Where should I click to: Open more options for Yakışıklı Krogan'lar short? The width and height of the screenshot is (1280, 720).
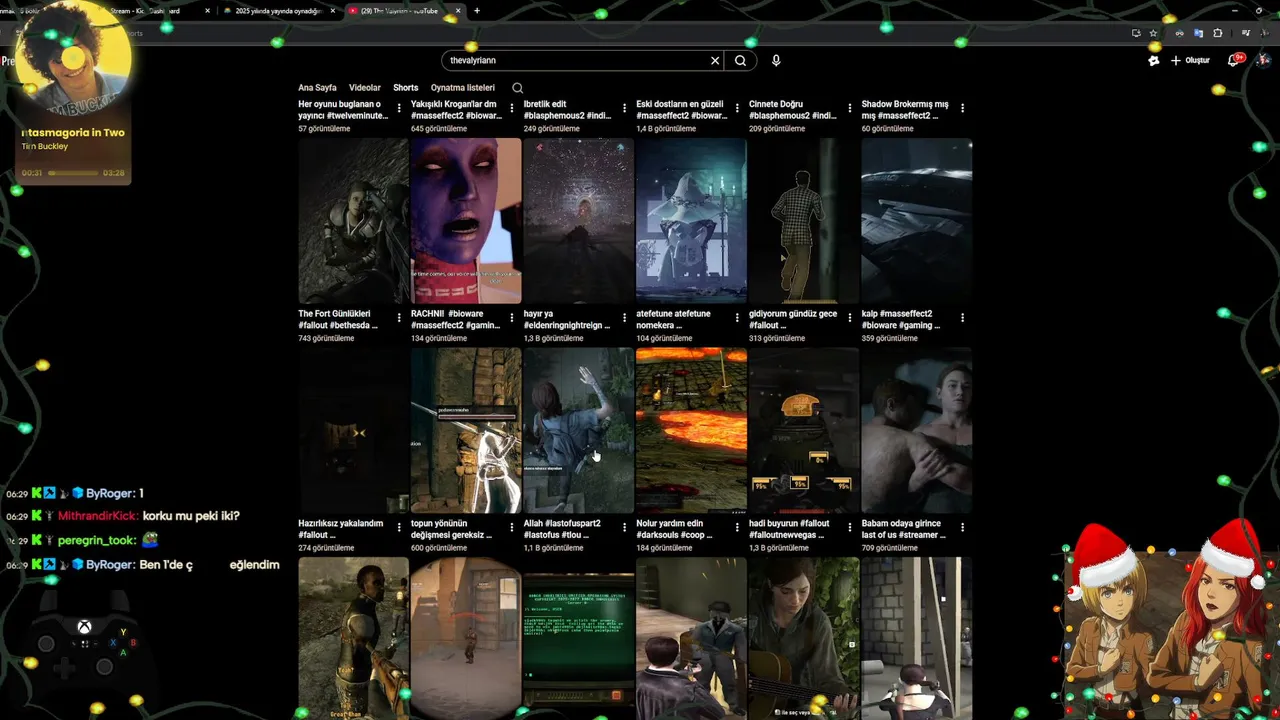point(512,108)
